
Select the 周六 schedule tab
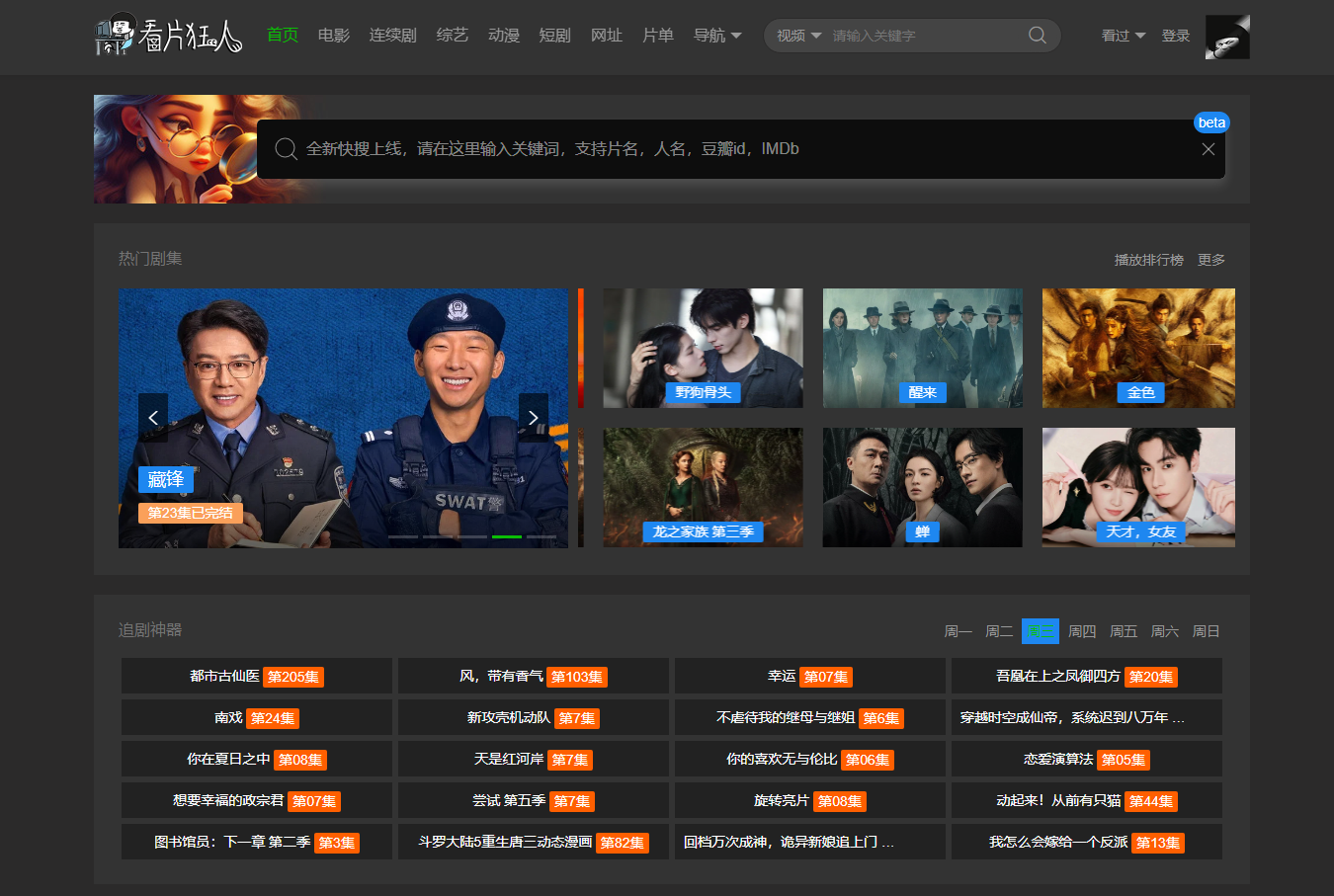[1165, 631]
